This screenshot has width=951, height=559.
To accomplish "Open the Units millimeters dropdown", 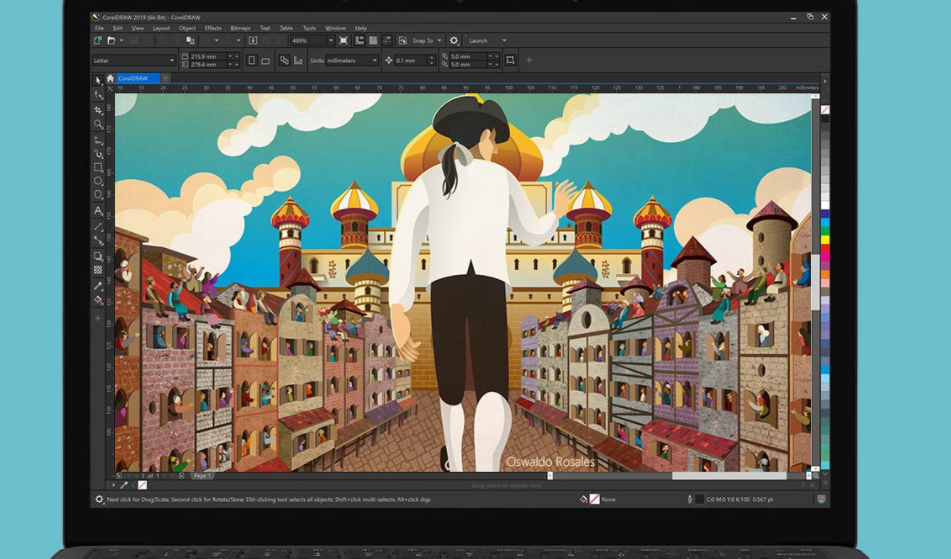I will pyautogui.click(x=375, y=61).
